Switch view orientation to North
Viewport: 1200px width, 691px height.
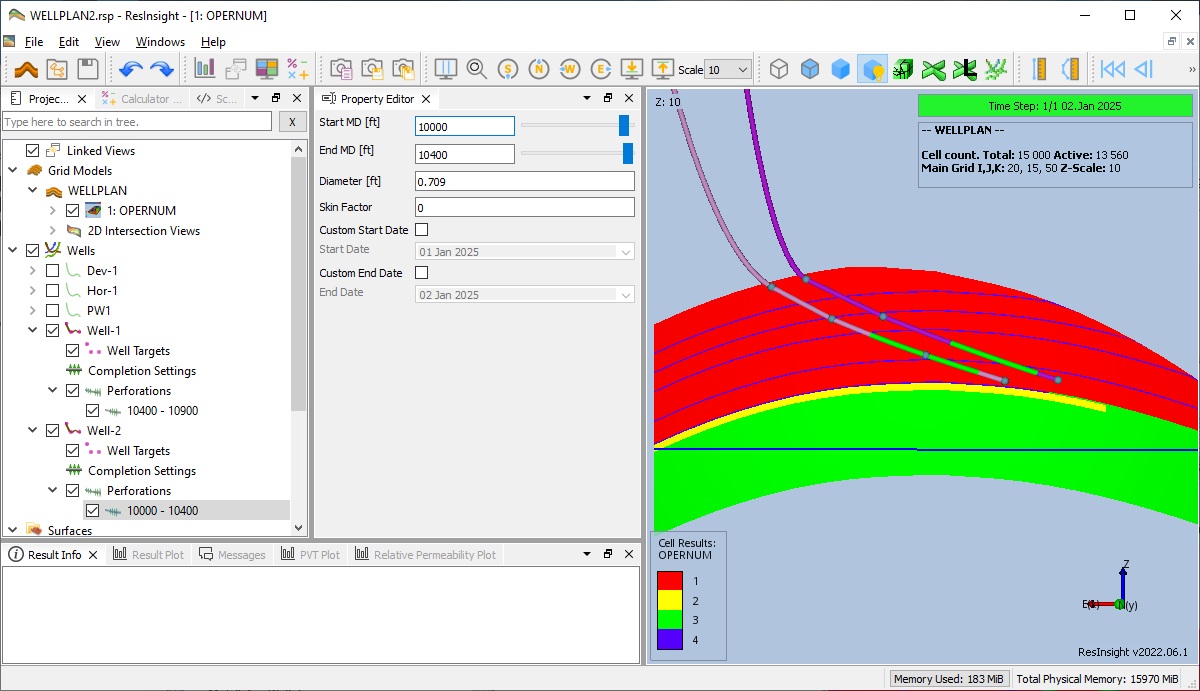pos(538,68)
